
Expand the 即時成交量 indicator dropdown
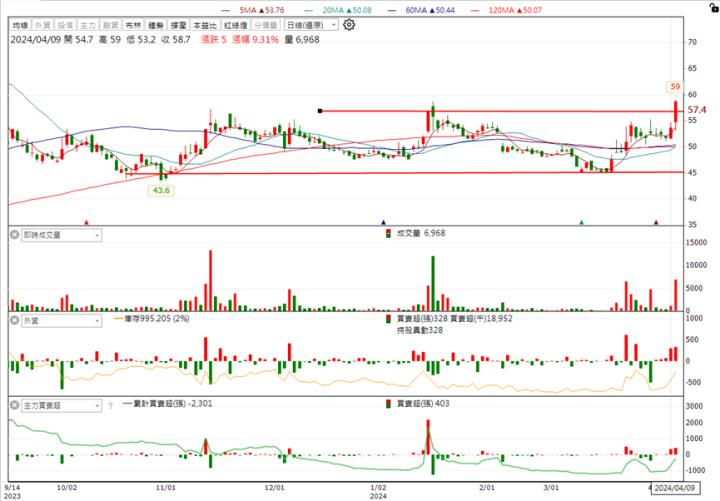(98, 235)
